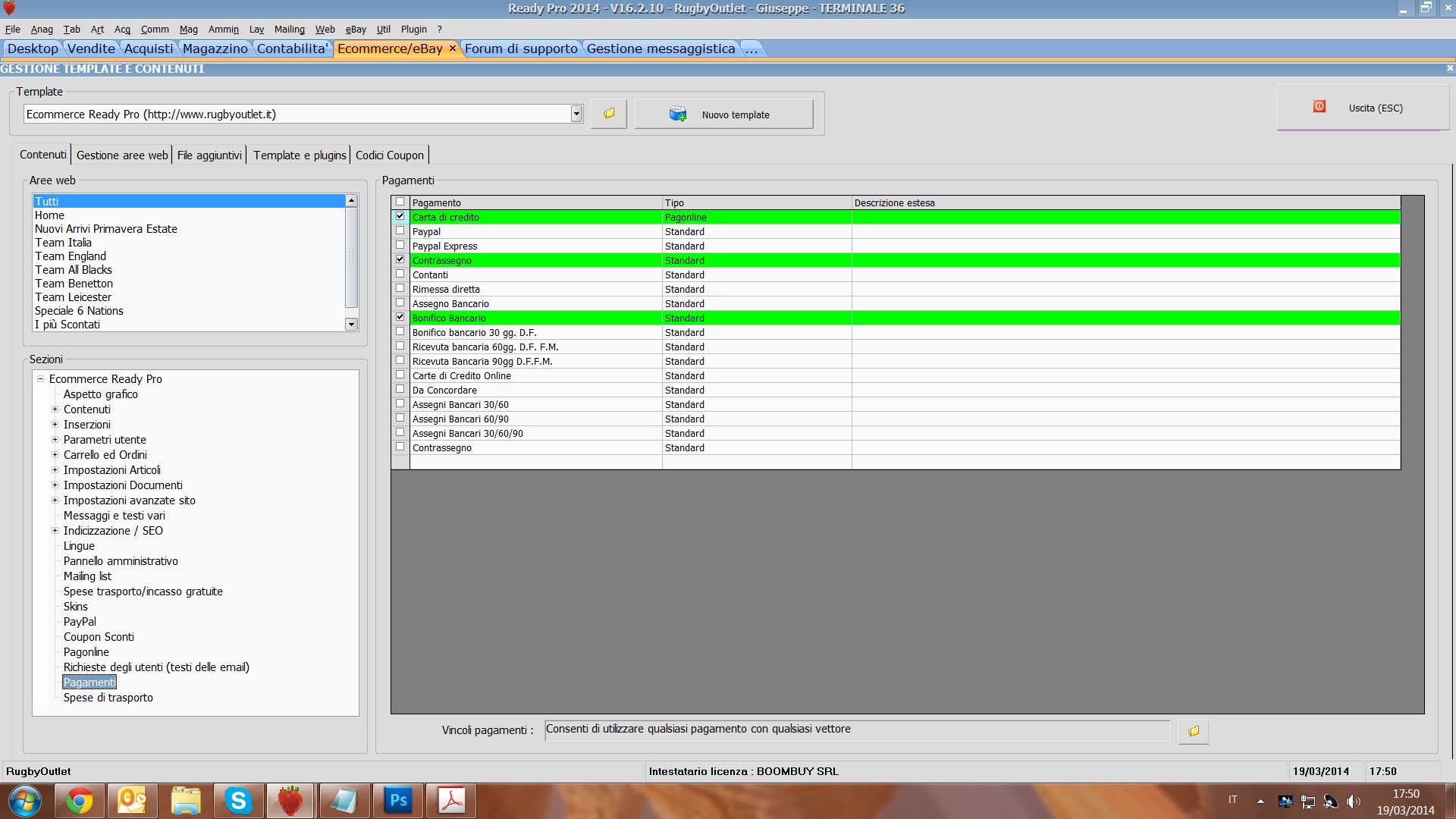Switch to Ready Pro strawberry taskbar icon
1456x819 pixels.
point(290,801)
